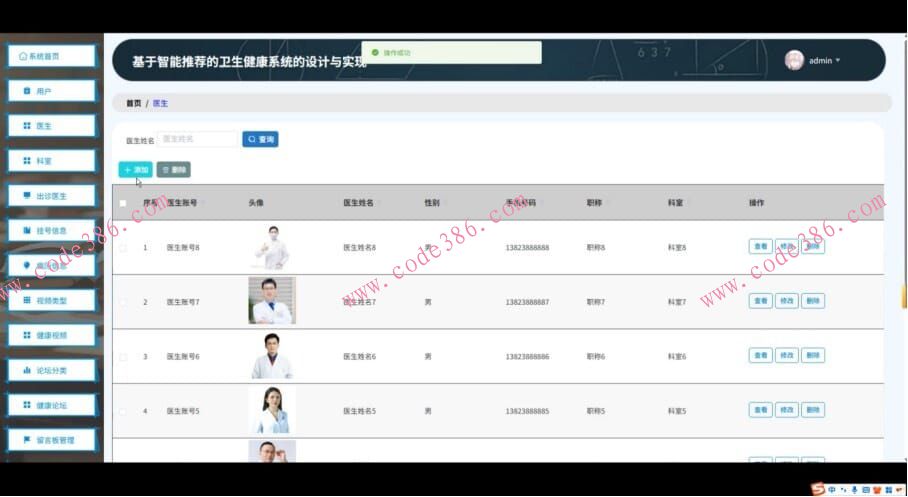
Task: Click 修改 for 医生姓名6 row
Action: (786, 355)
